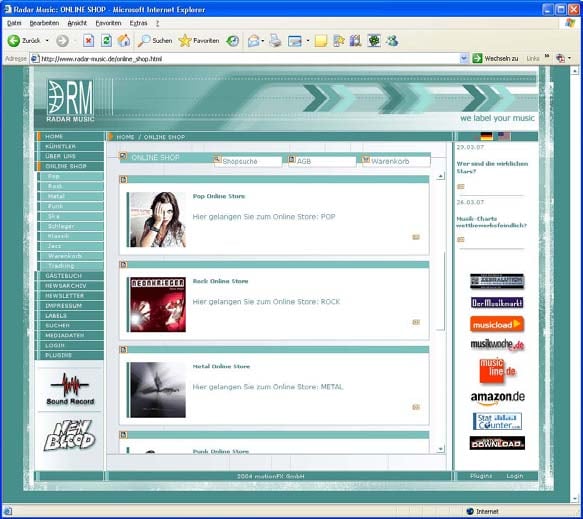Click the amazon.de partner banner
Image resolution: width=583 pixels, height=519 pixels.
click(x=497, y=398)
